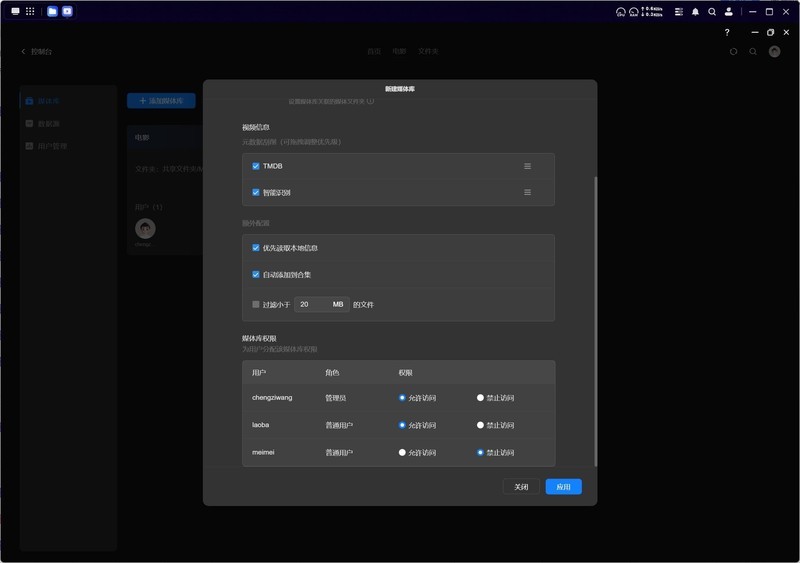Uncheck the TMDB checkbox
800x563 pixels.
click(x=256, y=166)
